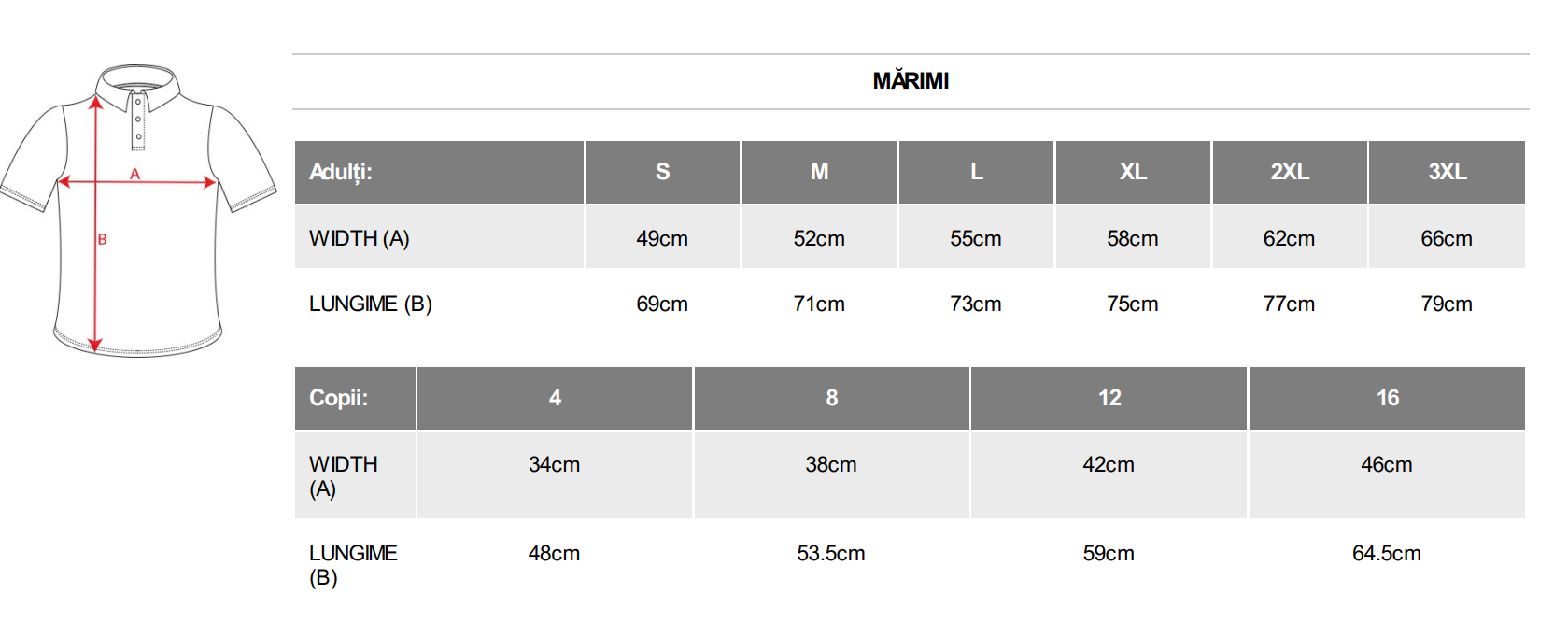Click the 64.5cm kids length cell
Image resolution: width=1568 pixels, height=623 pixels.
tap(1387, 553)
